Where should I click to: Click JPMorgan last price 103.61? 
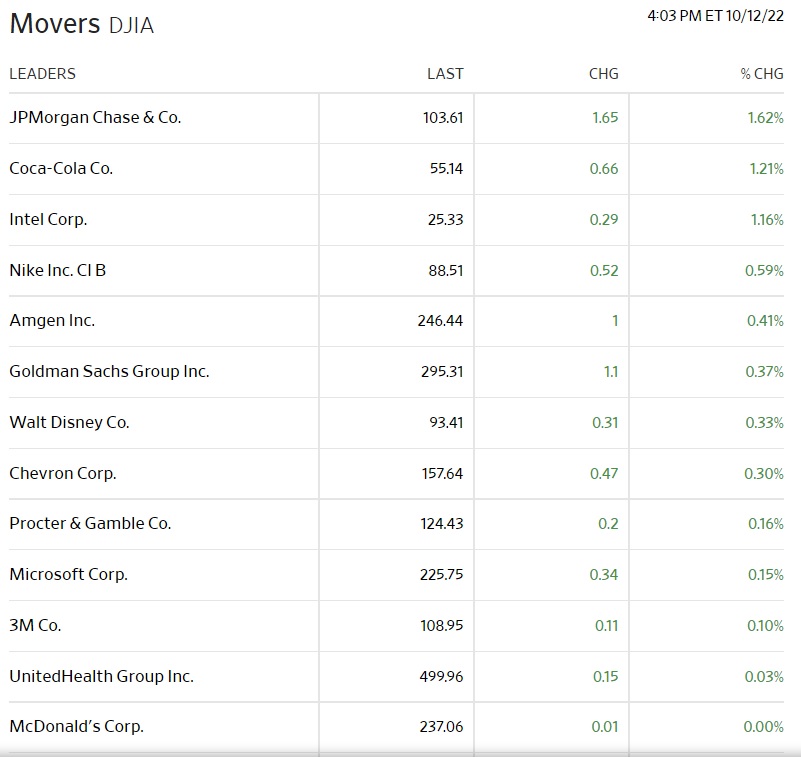coord(443,118)
